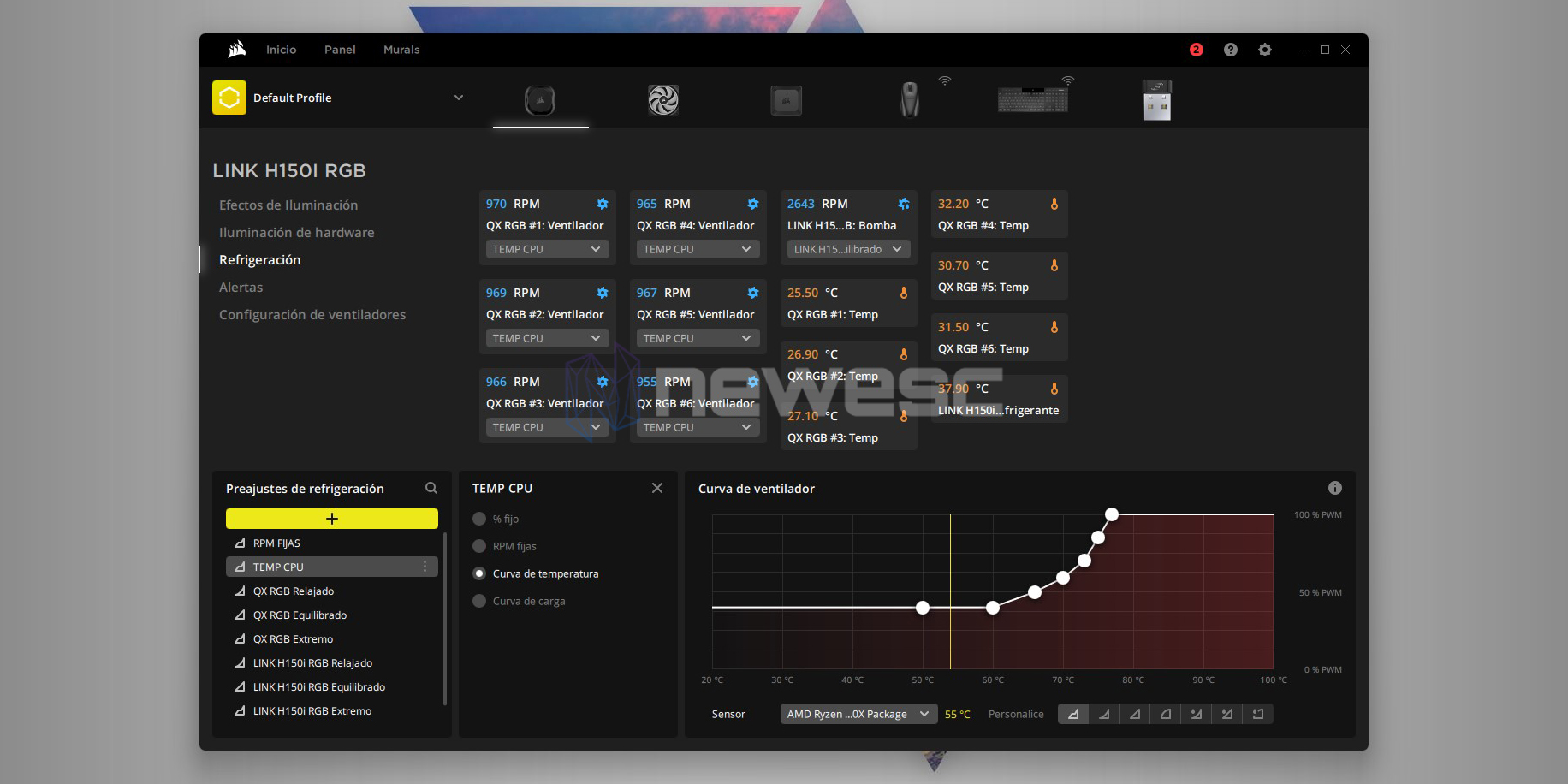Click the Corsair sails logo
Viewport: 1568px width, 784px height.
[x=237, y=49]
